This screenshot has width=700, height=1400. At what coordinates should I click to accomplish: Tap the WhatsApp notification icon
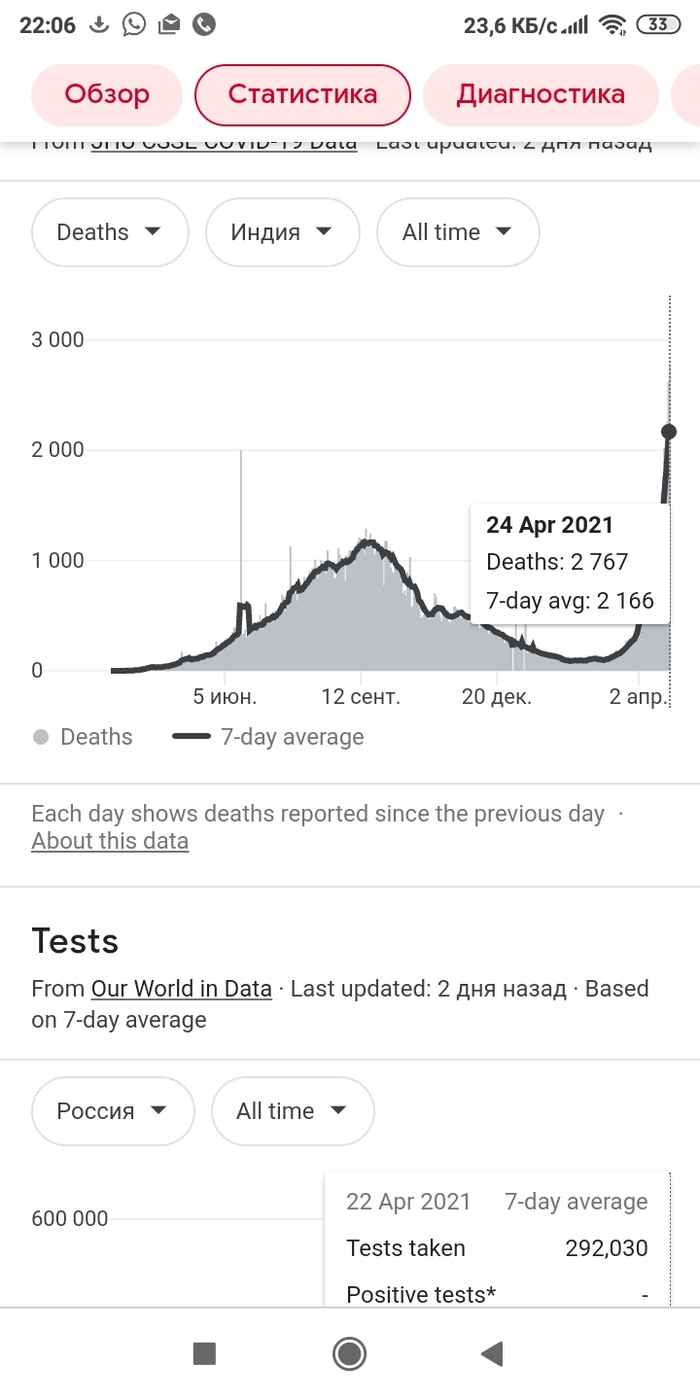pos(134,25)
